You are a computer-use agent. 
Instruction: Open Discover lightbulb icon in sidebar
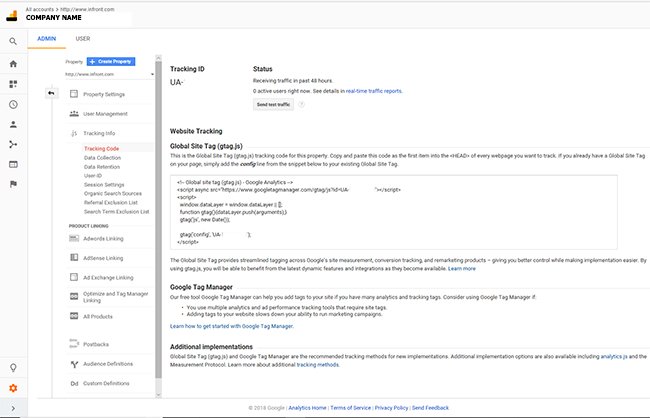point(13,367)
